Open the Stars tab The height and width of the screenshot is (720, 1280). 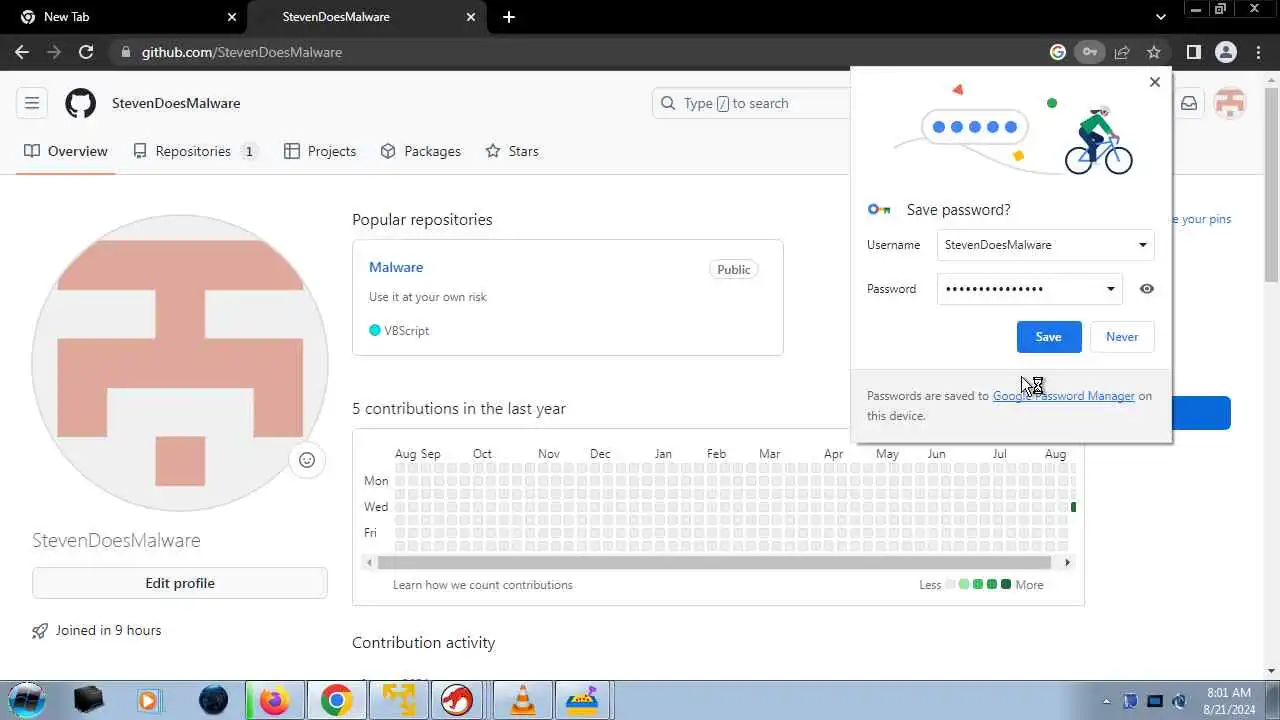(512, 151)
